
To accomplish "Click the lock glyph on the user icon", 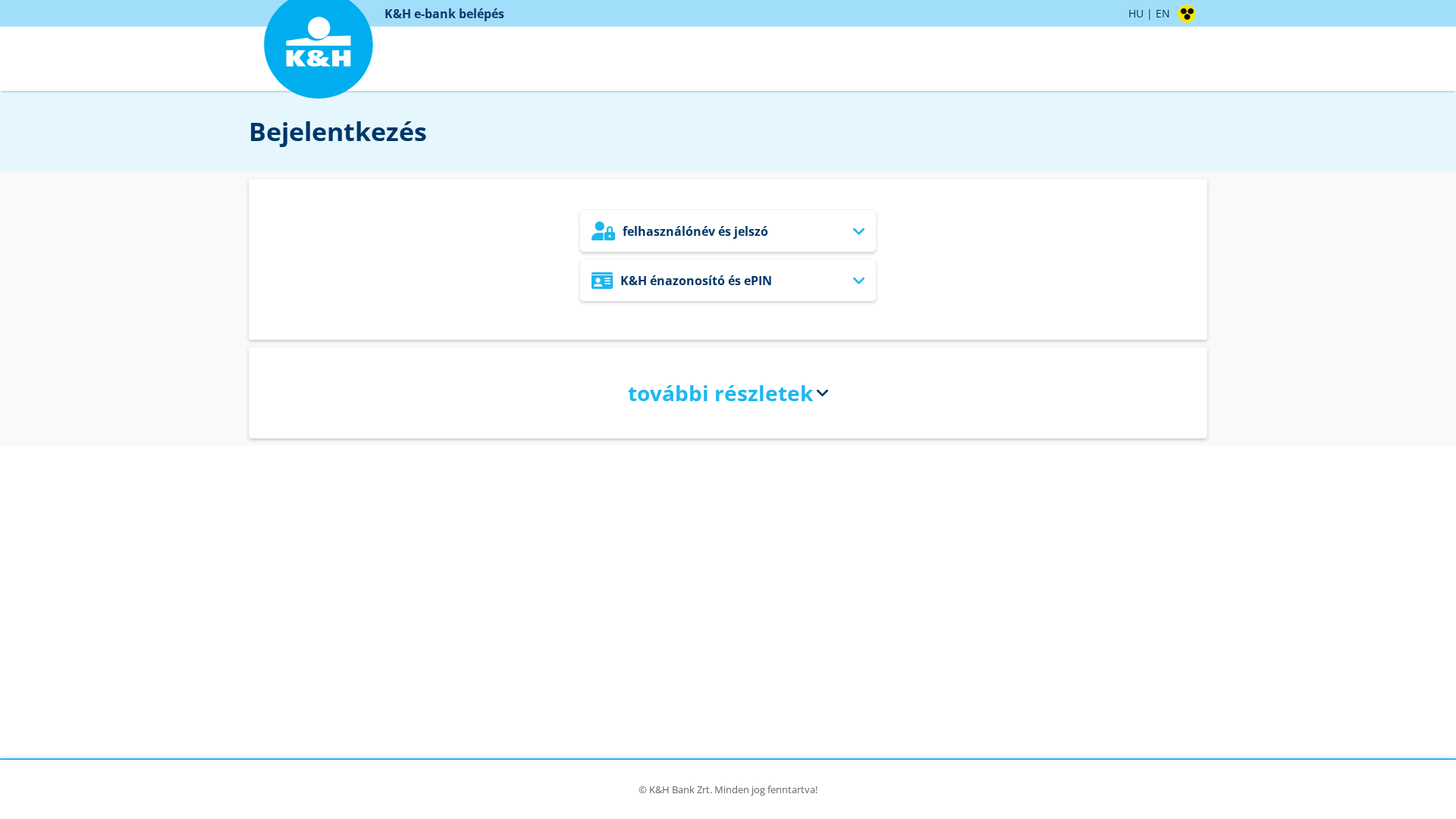I will click(x=609, y=234).
